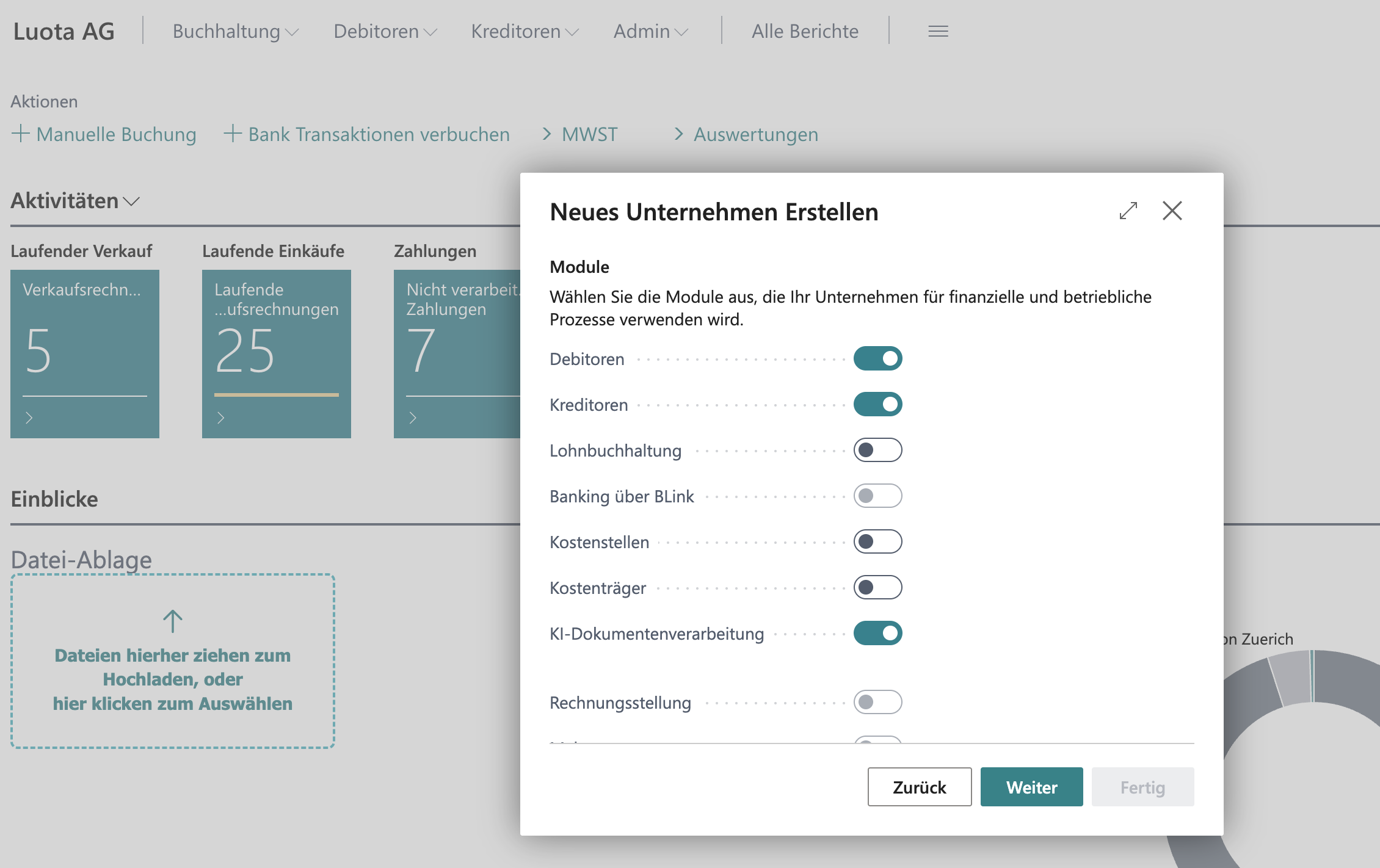
Task: Click the Zahlungen group label
Action: coord(435,251)
